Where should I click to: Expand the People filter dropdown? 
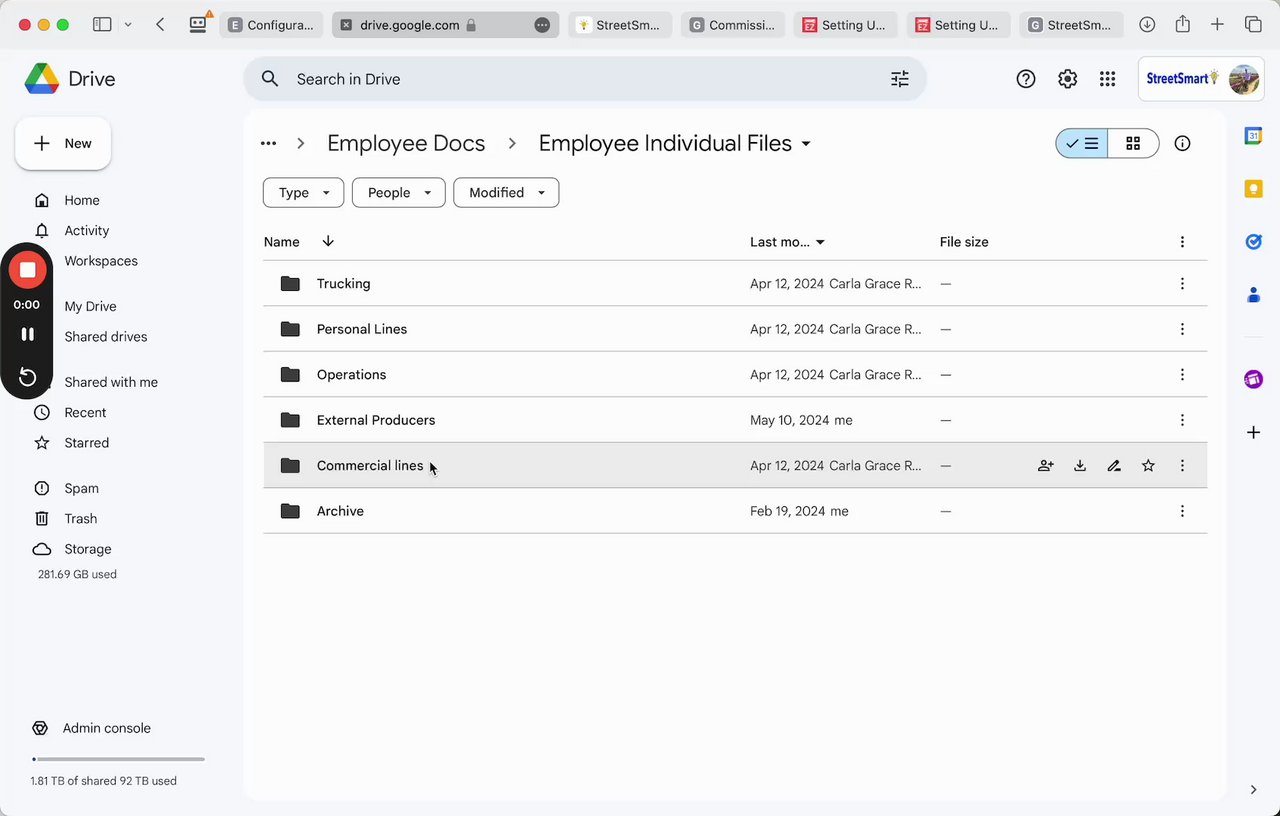(398, 193)
